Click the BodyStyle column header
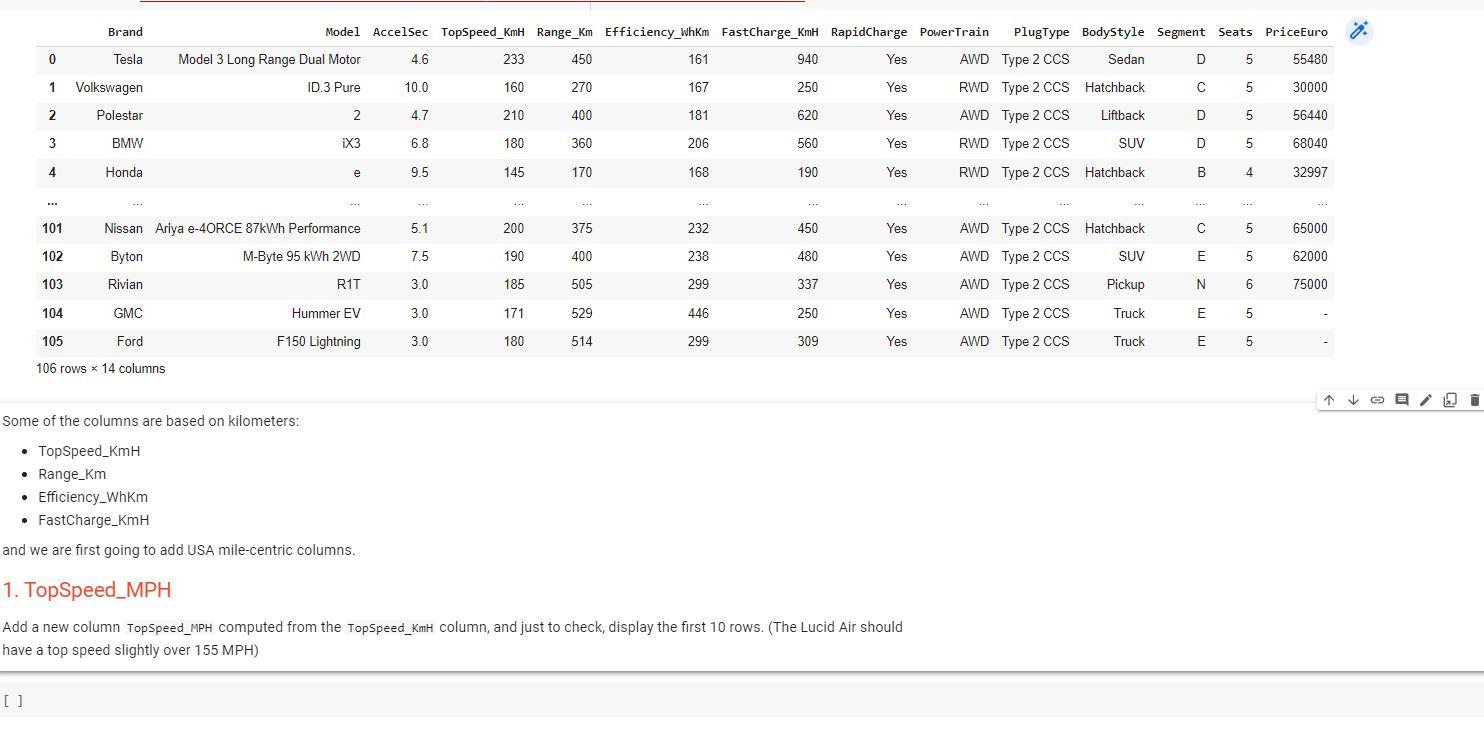Screen dimensions: 1484x731 (x=1113, y=32)
